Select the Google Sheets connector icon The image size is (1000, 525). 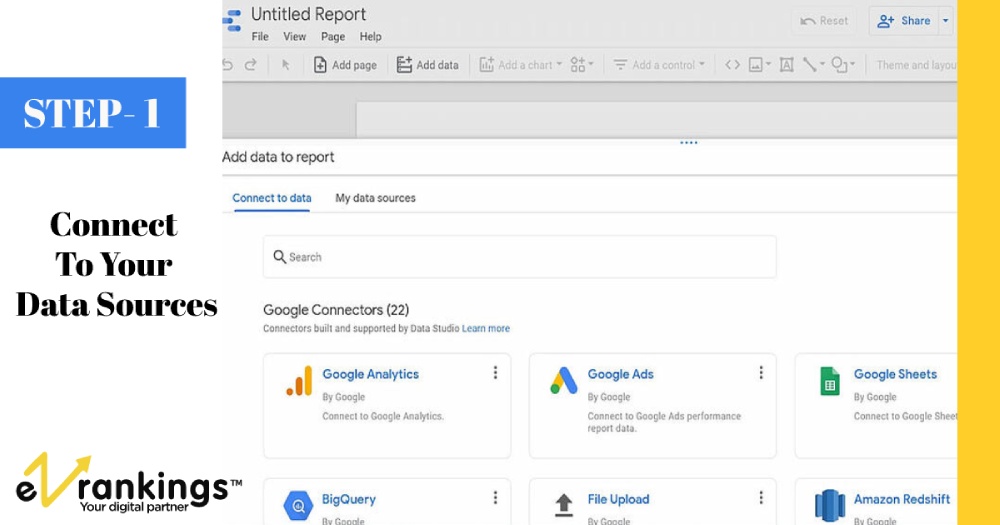point(830,381)
